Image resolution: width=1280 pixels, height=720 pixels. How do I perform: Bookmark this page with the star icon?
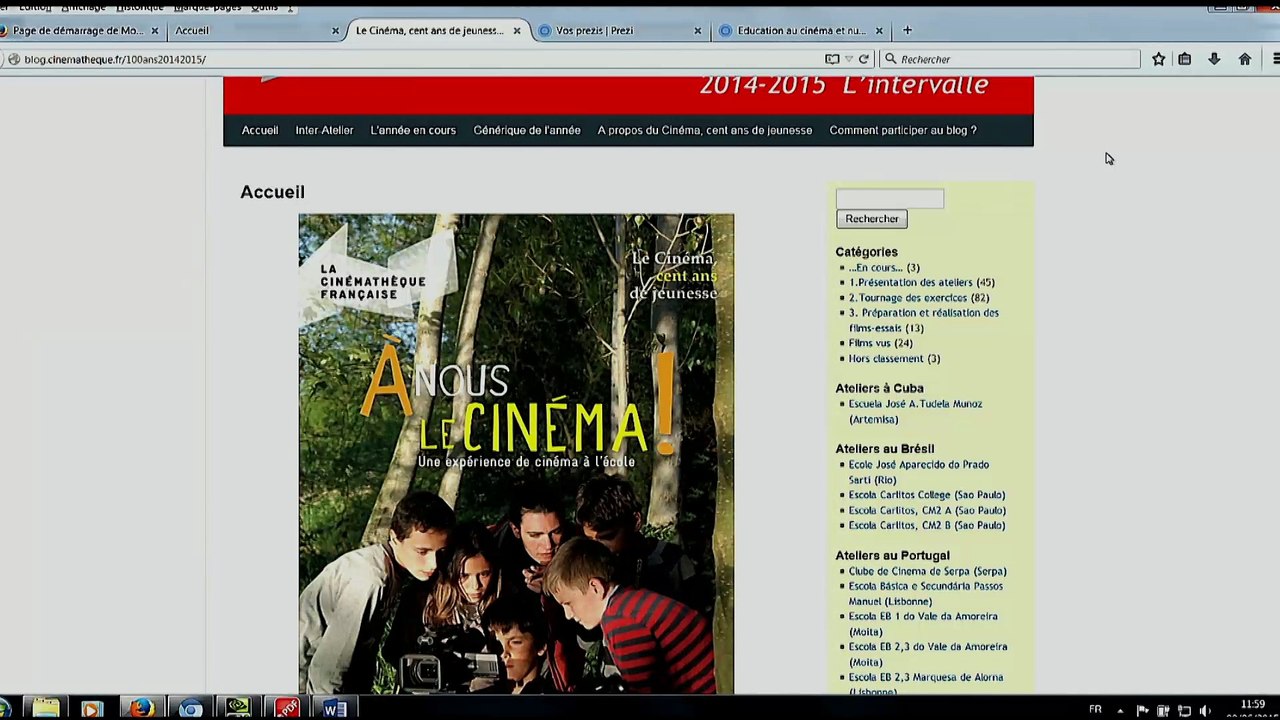[x=1158, y=59]
